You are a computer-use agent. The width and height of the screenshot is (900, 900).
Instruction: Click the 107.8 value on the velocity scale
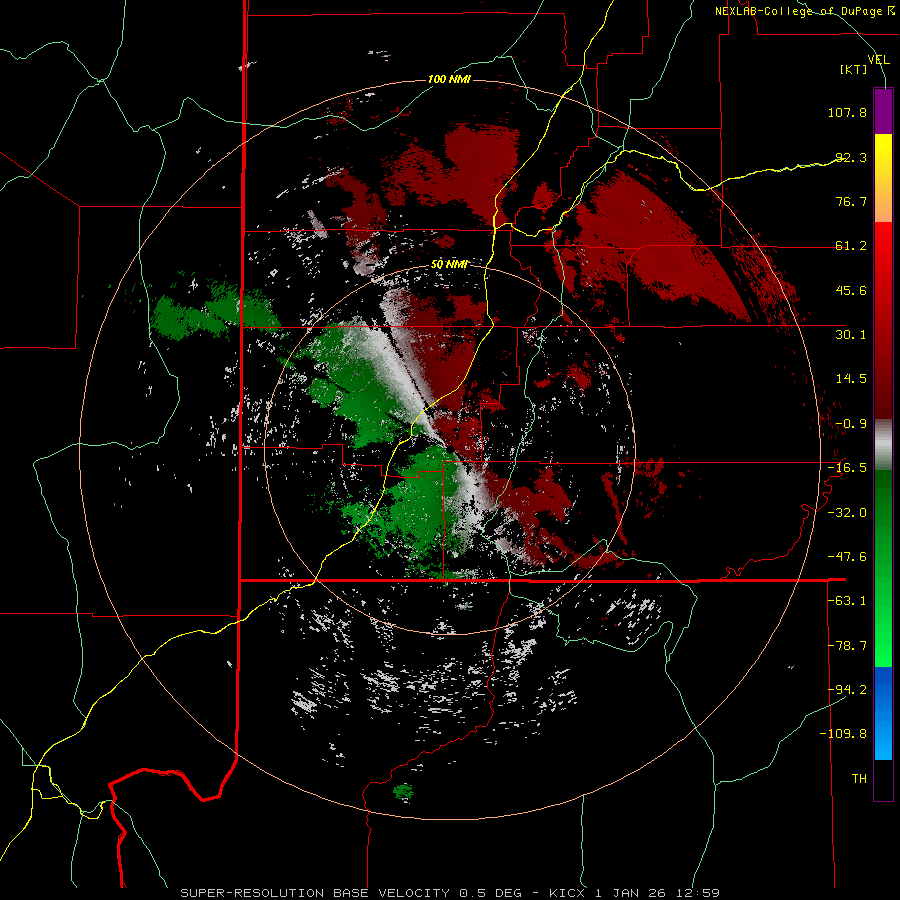point(847,112)
